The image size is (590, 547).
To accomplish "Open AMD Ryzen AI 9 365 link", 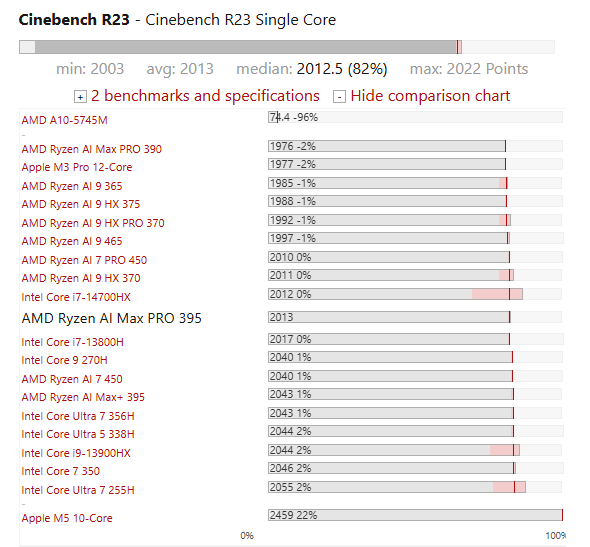I will pyautogui.click(x=72, y=186).
